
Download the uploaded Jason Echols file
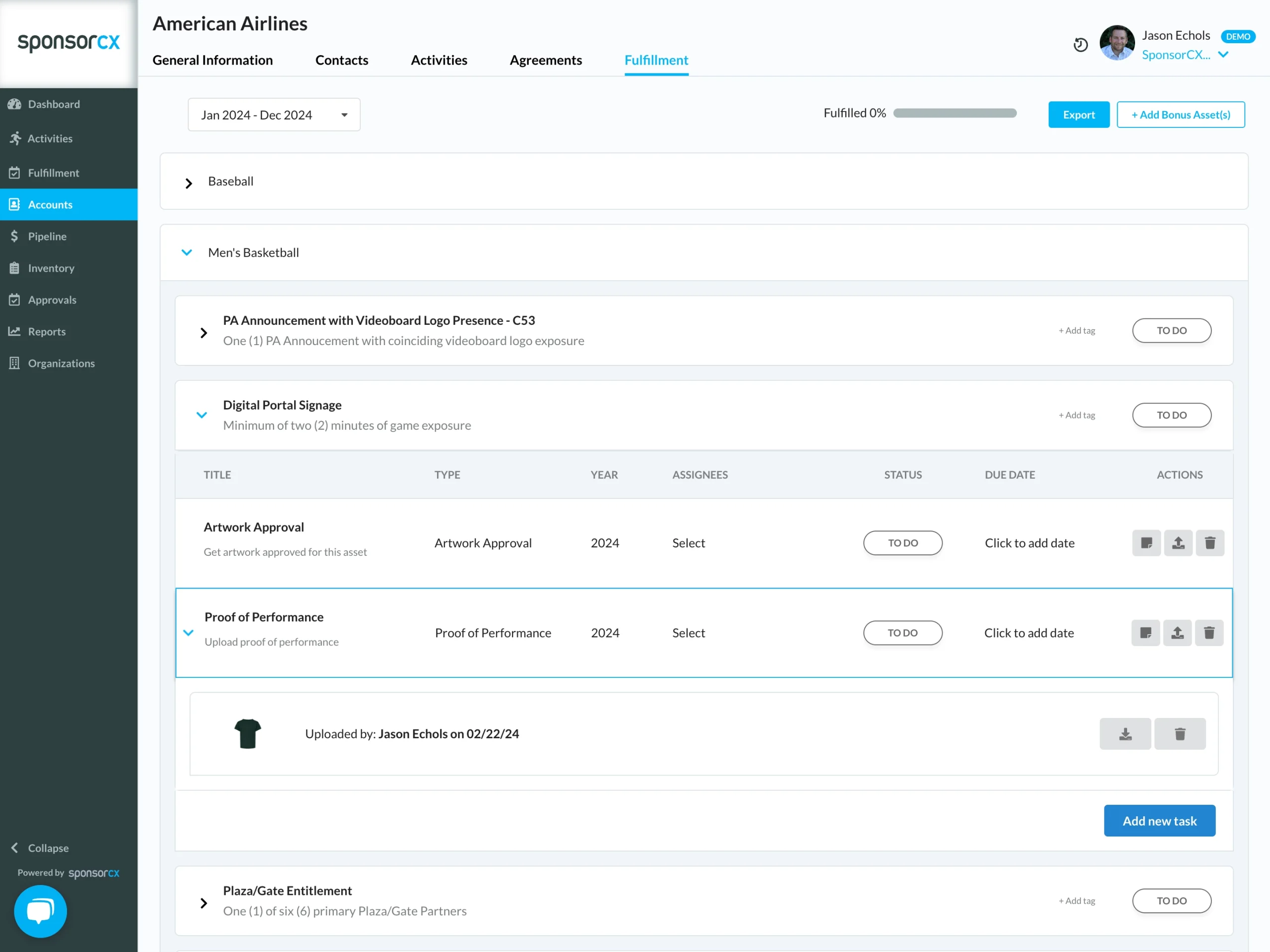[1125, 734]
